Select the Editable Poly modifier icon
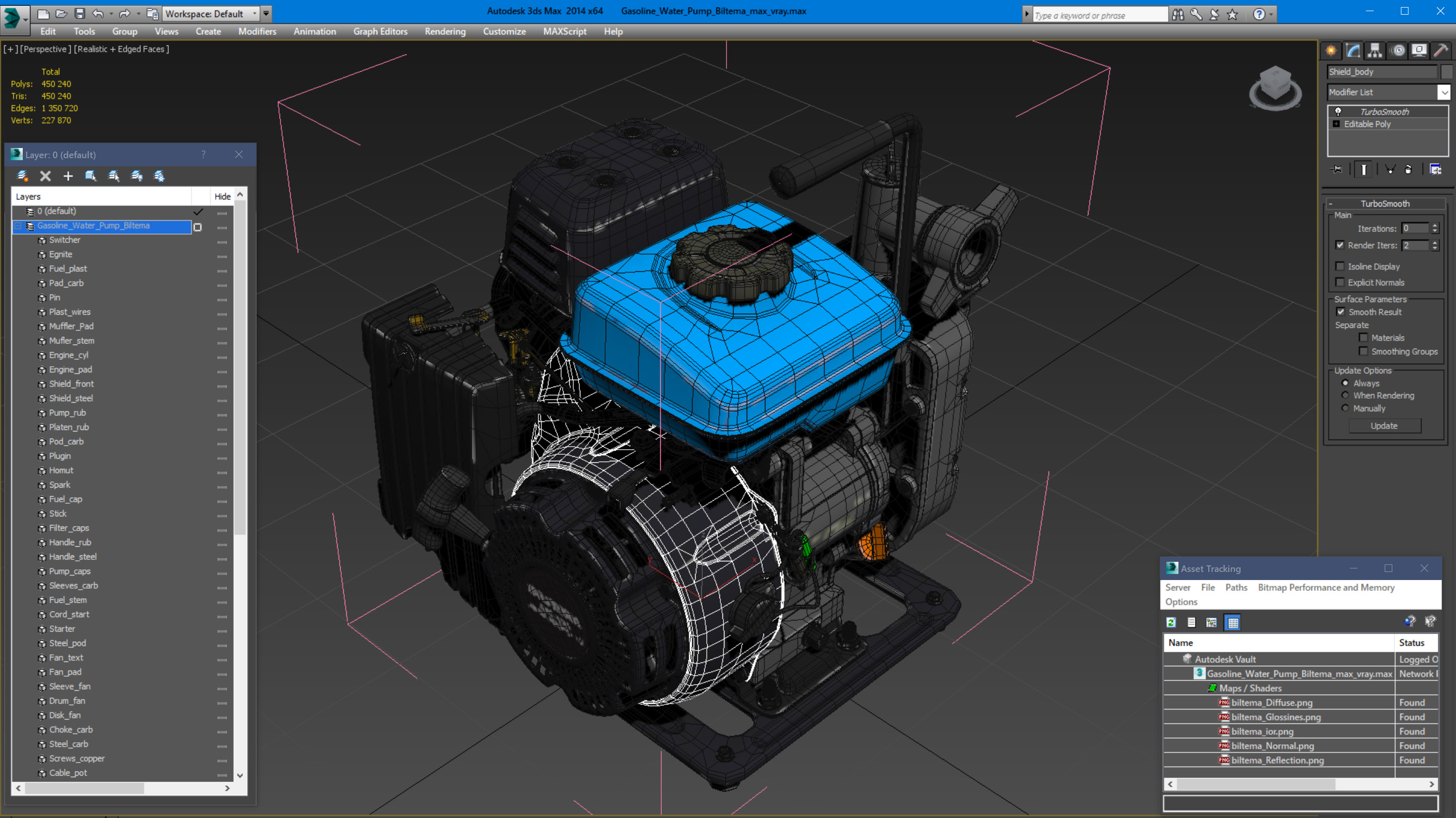Image resolution: width=1456 pixels, height=818 pixels. point(1337,124)
